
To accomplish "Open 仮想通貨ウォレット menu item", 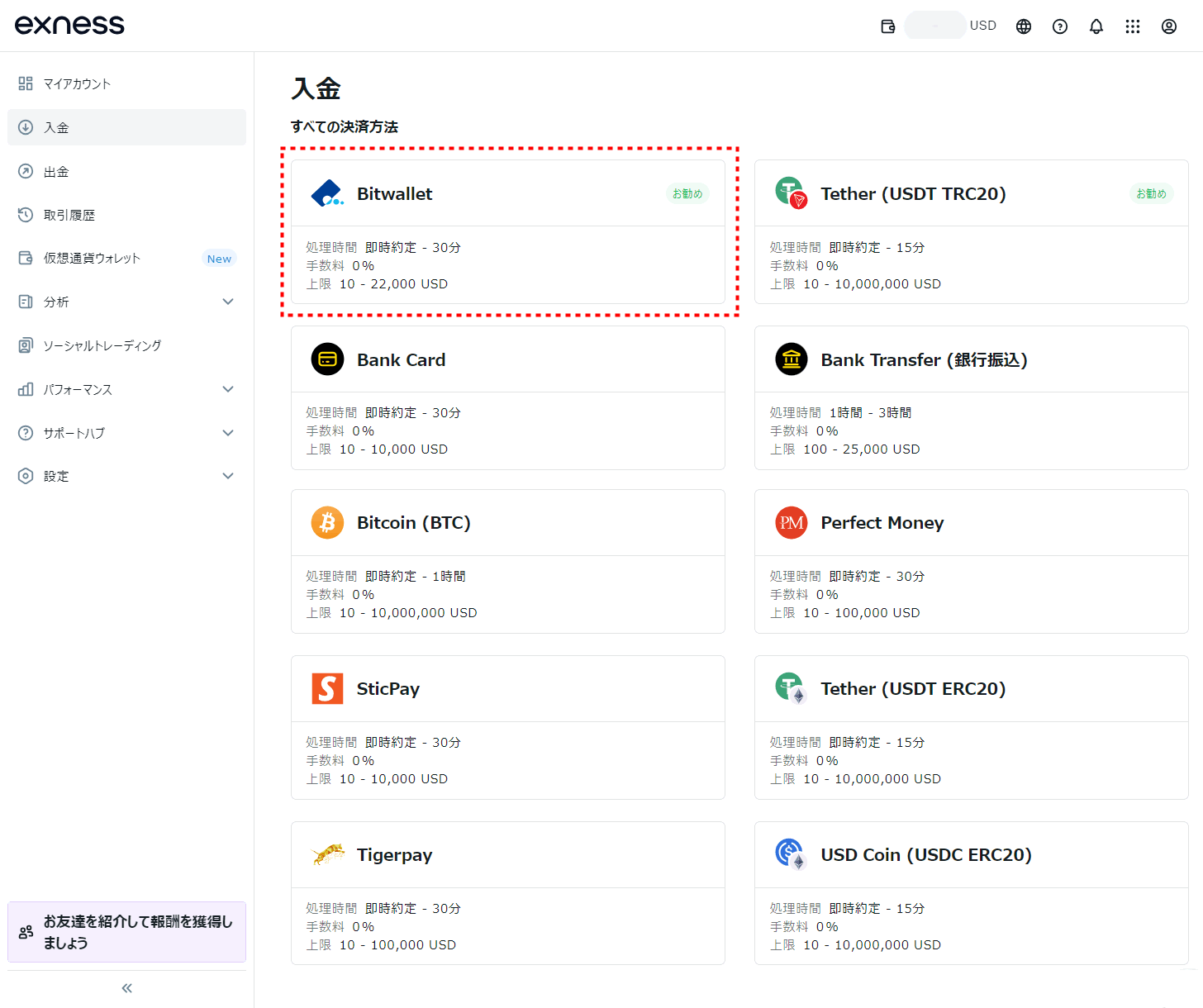I will [126, 258].
